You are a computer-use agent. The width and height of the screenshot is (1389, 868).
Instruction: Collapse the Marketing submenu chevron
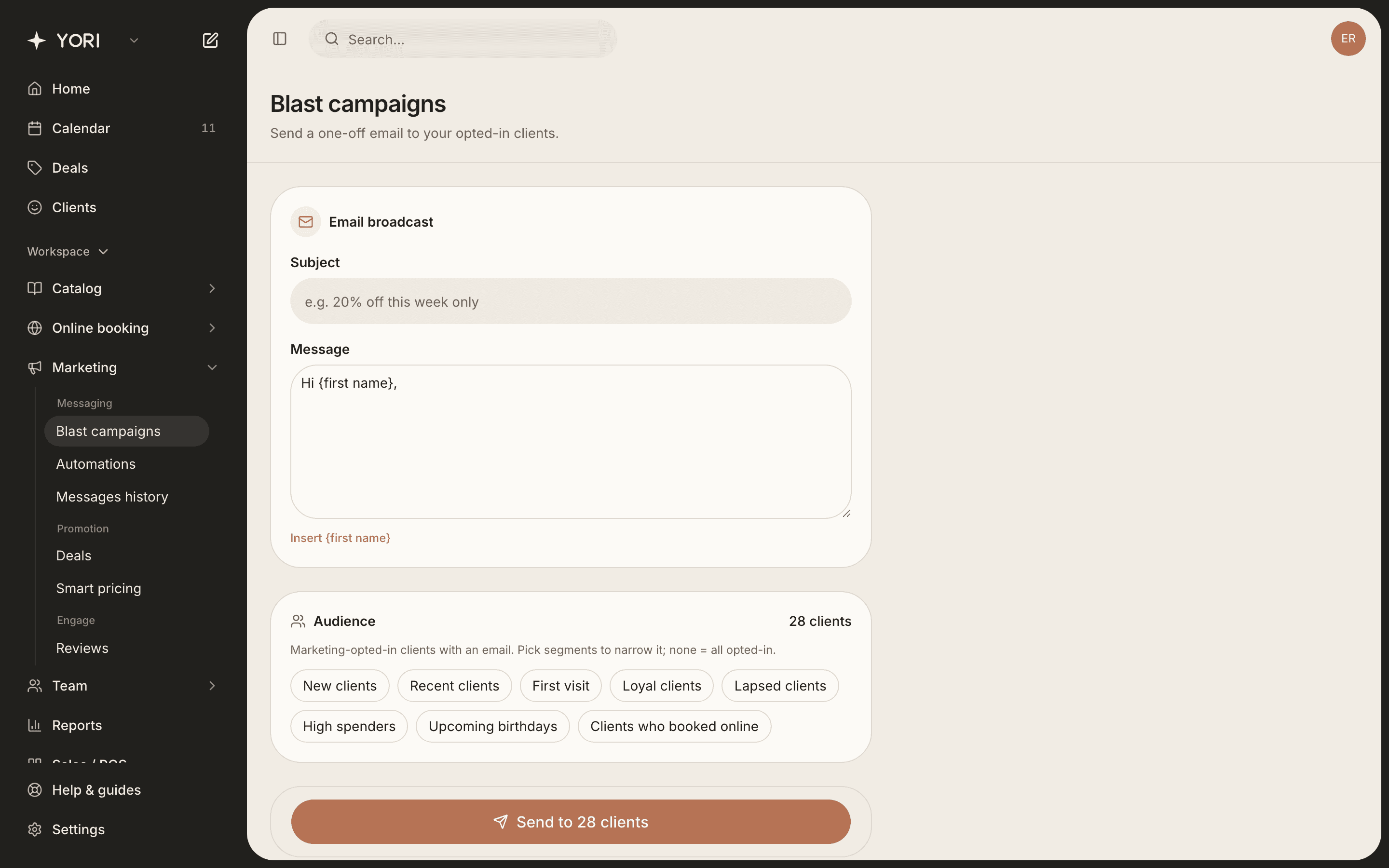(212, 367)
